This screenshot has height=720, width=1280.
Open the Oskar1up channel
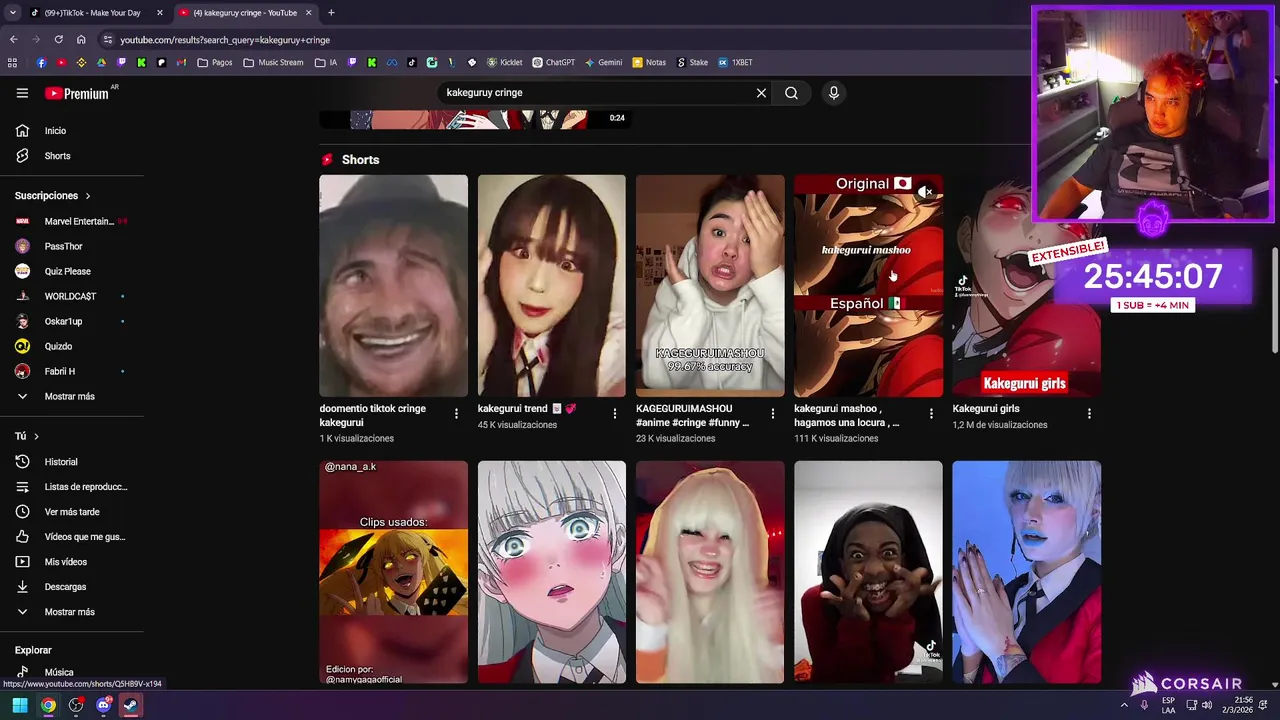(64, 321)
